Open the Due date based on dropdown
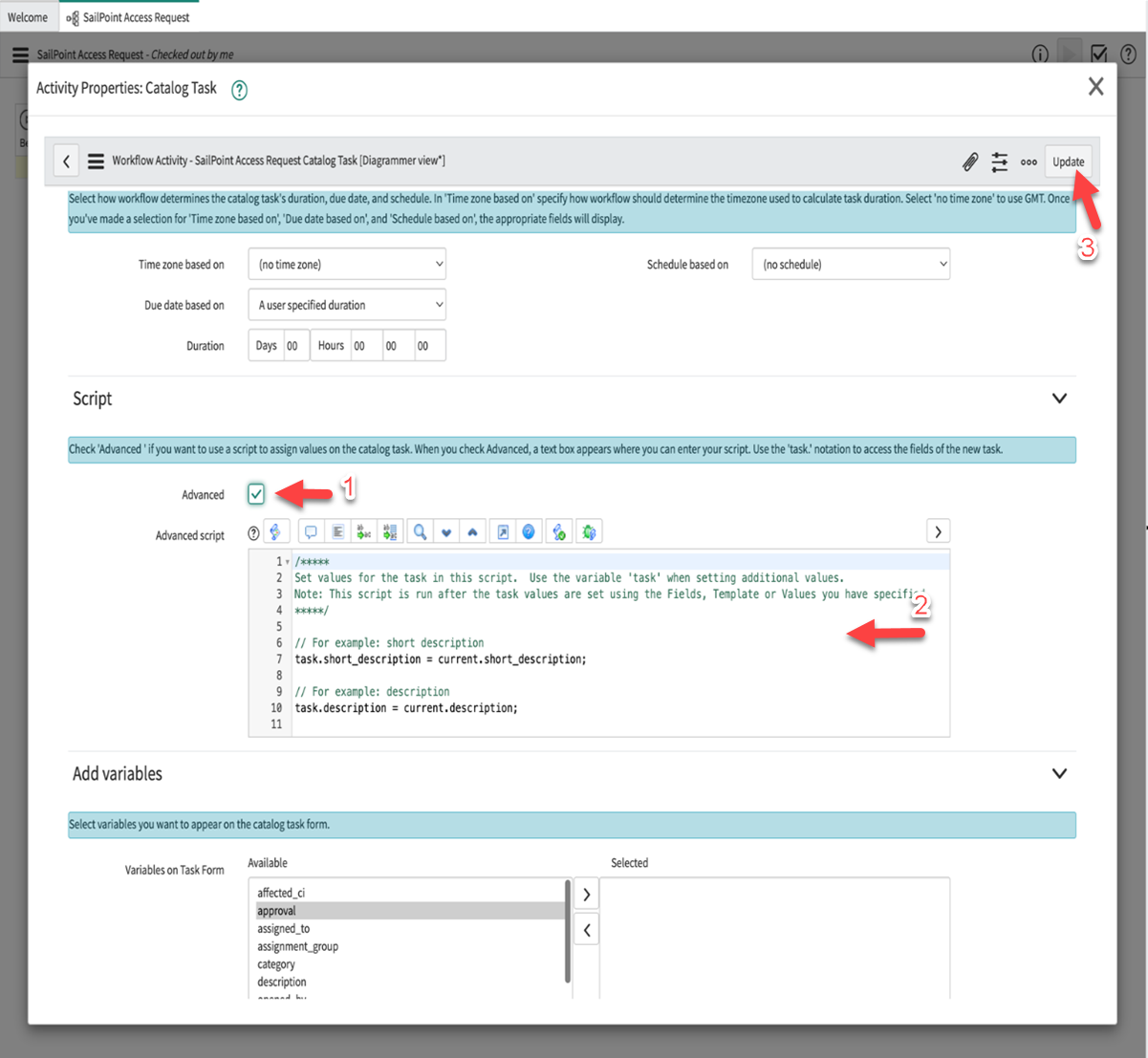1148x1058 pixels. pyautogui.click(x=347, y=305)
